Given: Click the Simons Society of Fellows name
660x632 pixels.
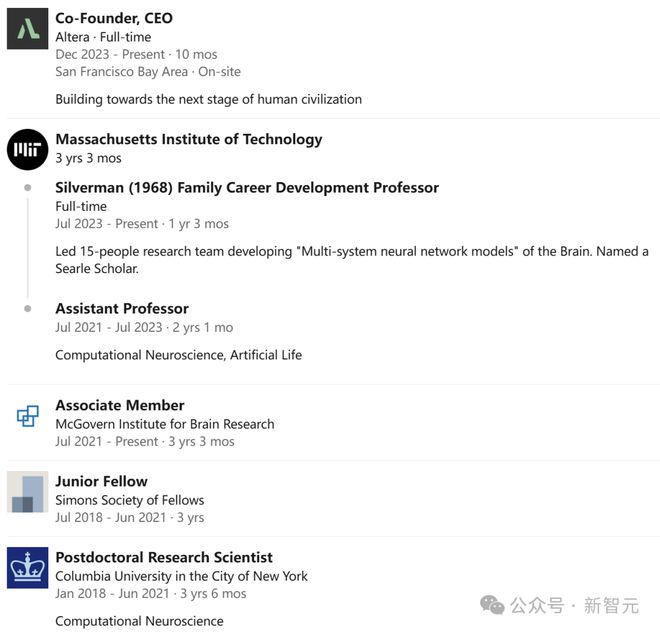Looking at the screenshot, I should (x=130, y=500).
